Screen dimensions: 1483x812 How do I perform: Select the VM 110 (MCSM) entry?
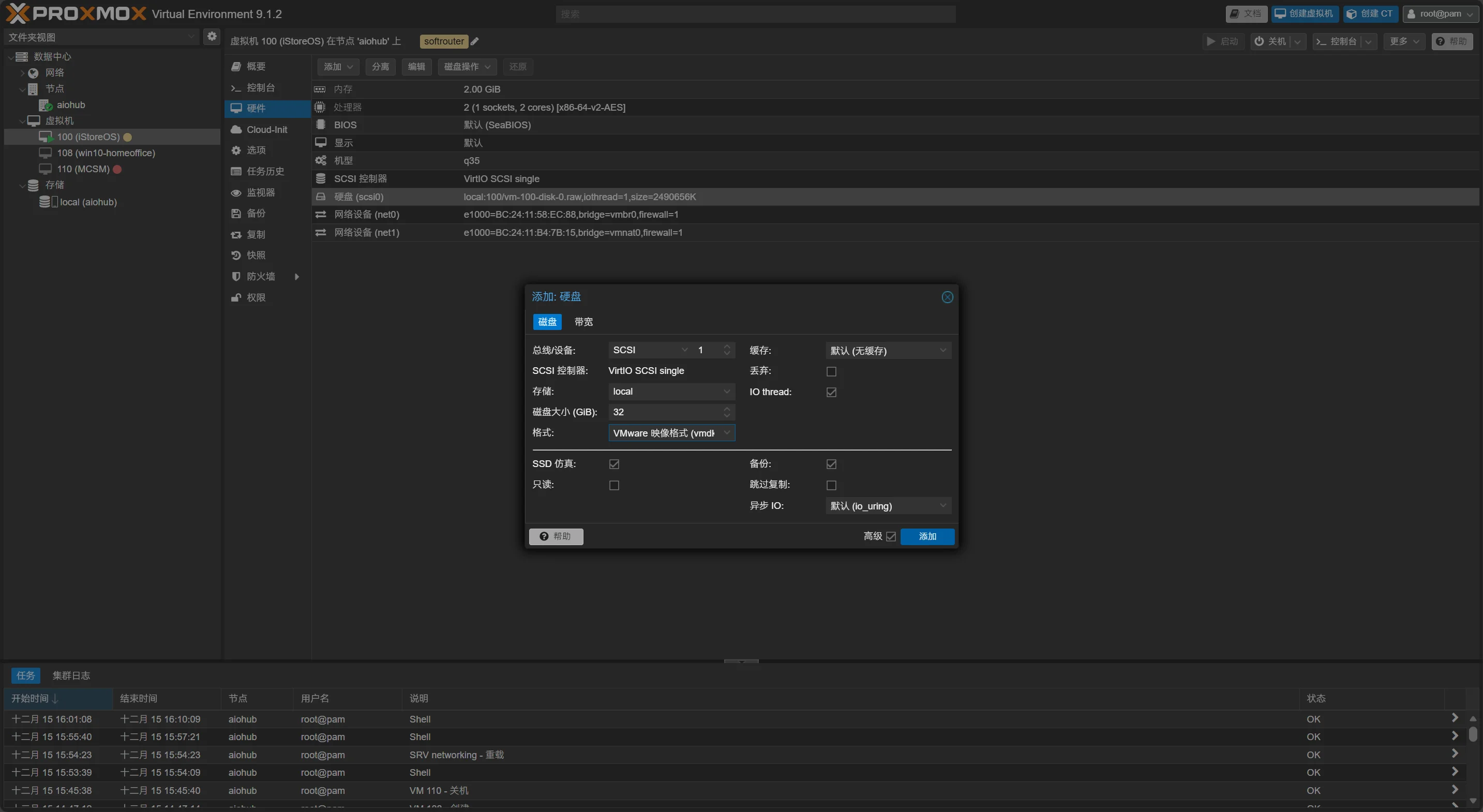(83, 169)
